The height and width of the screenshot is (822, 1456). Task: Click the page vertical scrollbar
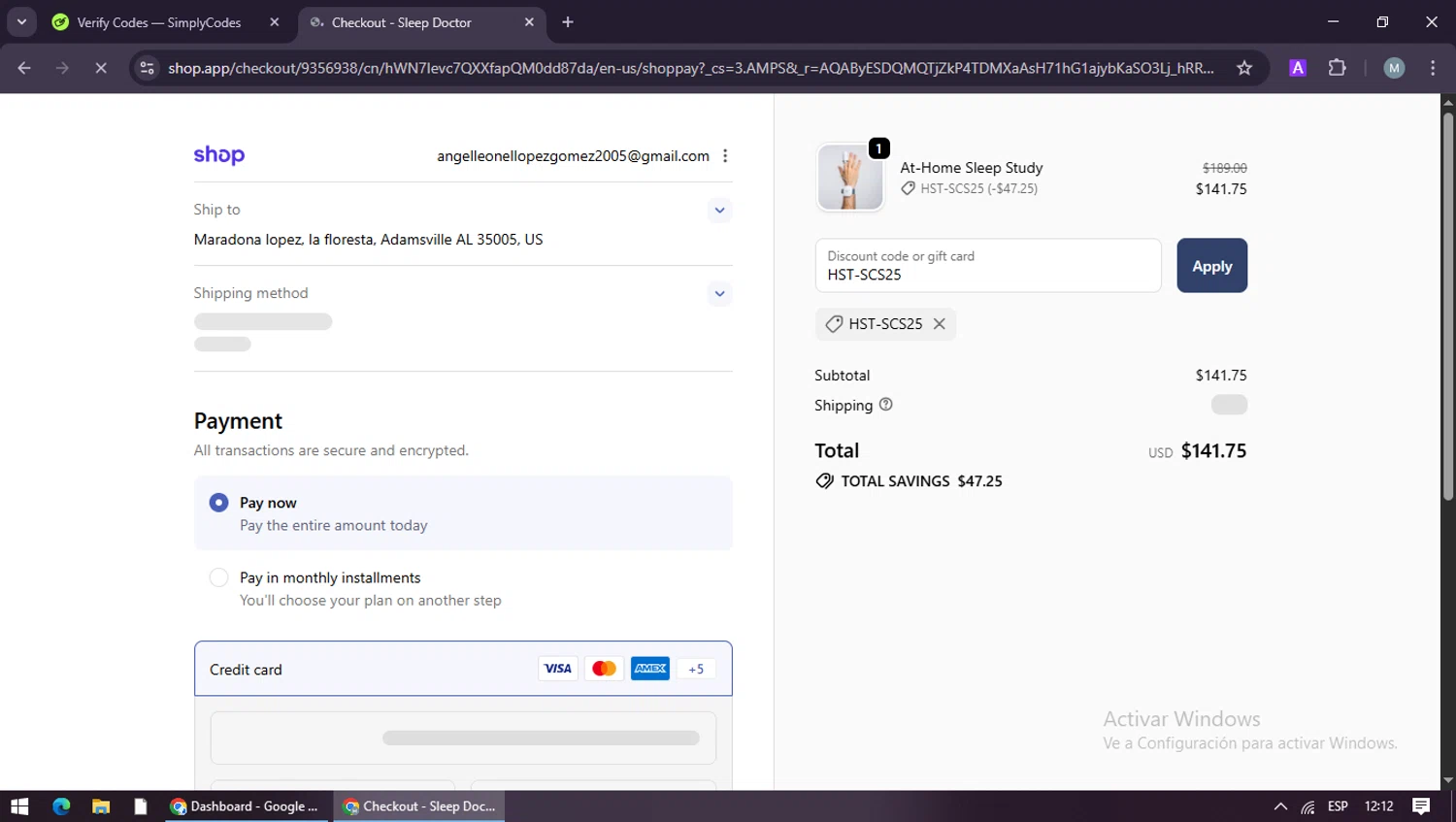point(1448,307)
